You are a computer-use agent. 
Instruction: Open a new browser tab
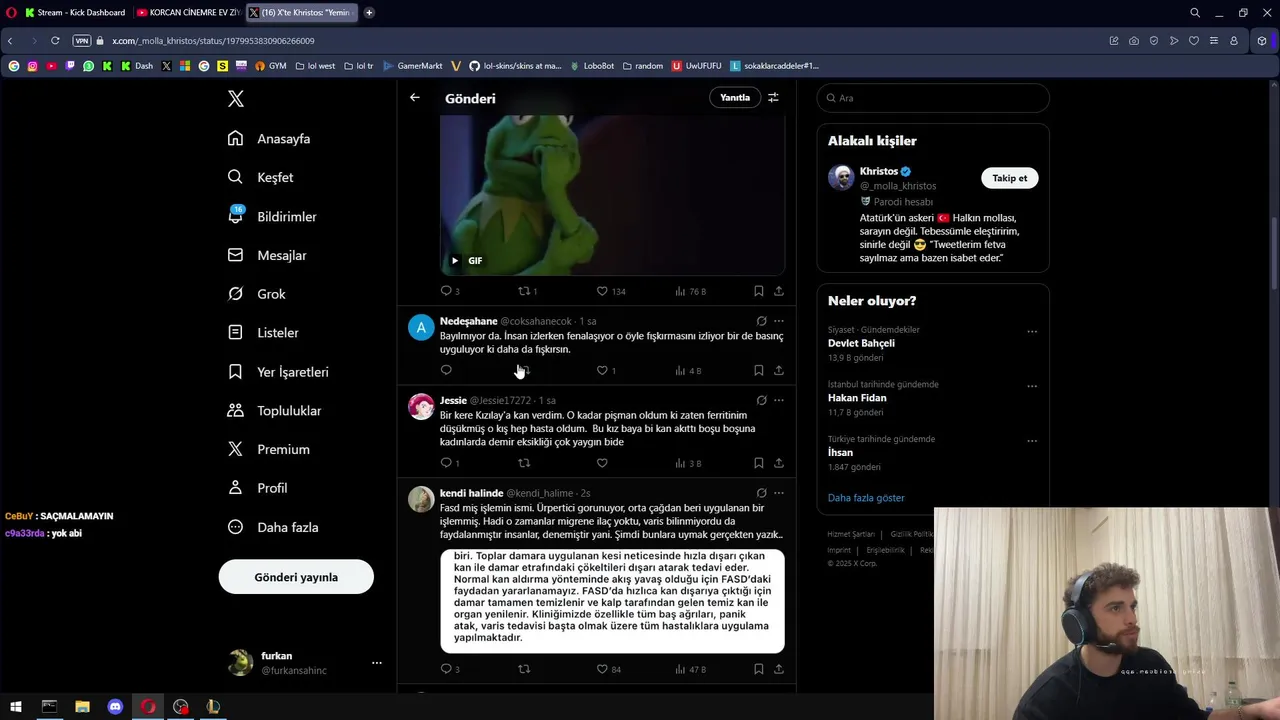(369, 12)
